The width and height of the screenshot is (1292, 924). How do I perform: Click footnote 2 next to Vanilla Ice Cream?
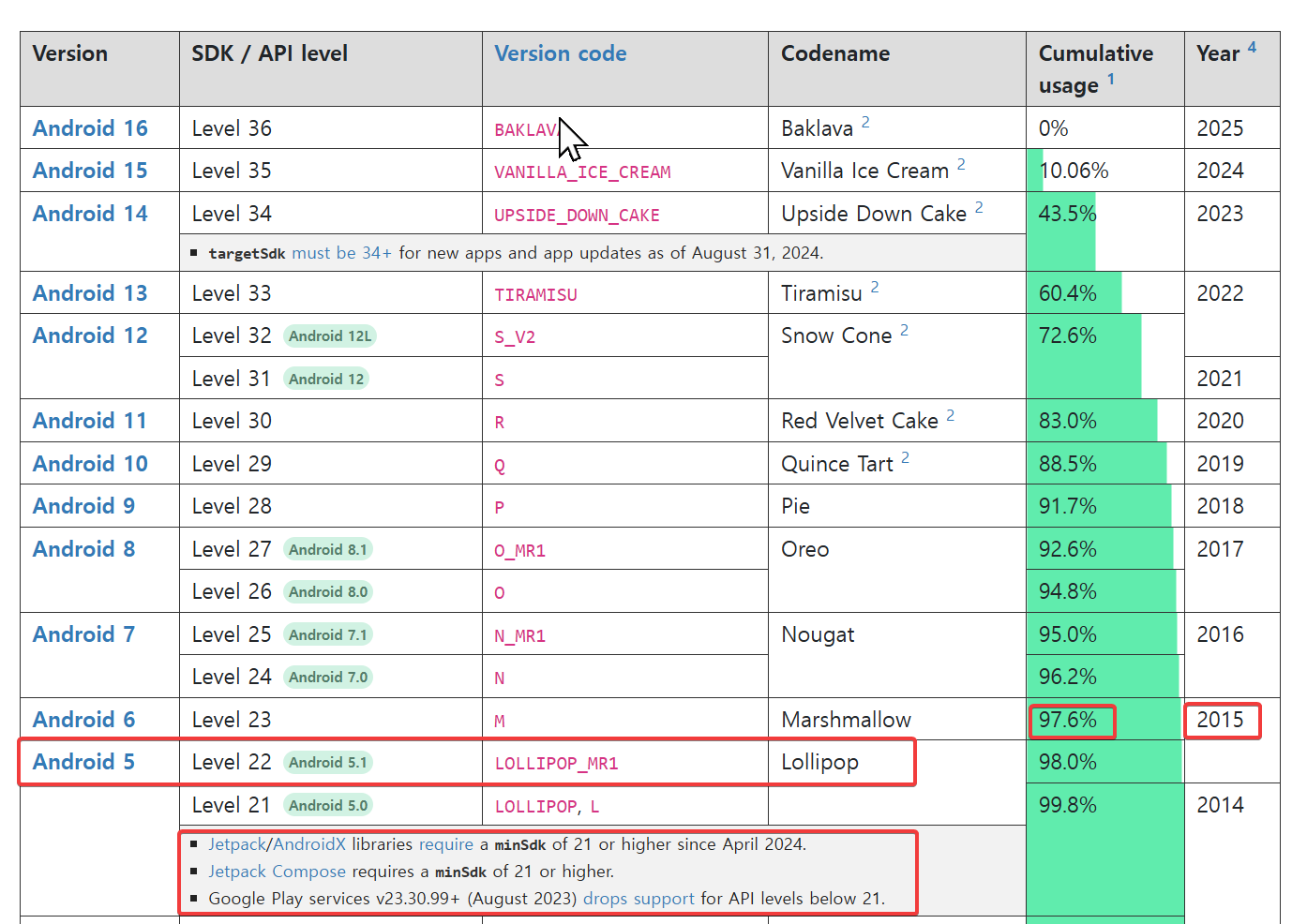pos(961,164)
